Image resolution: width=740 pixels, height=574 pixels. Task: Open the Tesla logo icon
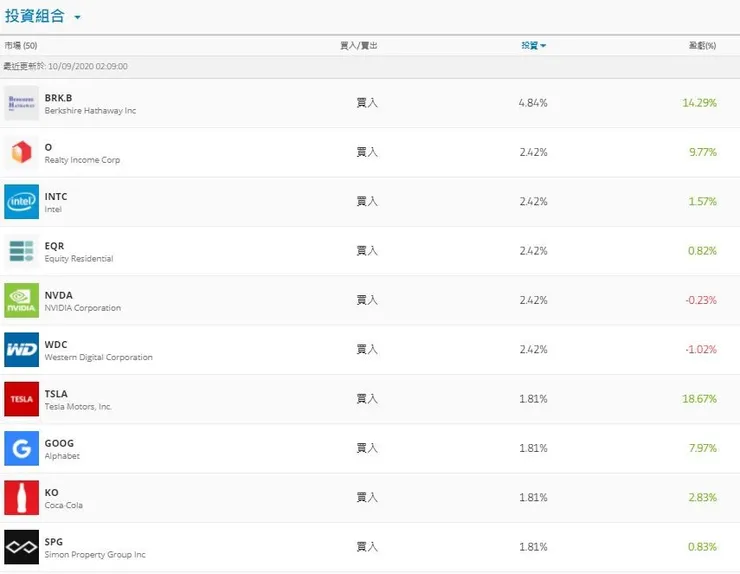[21, 399]
